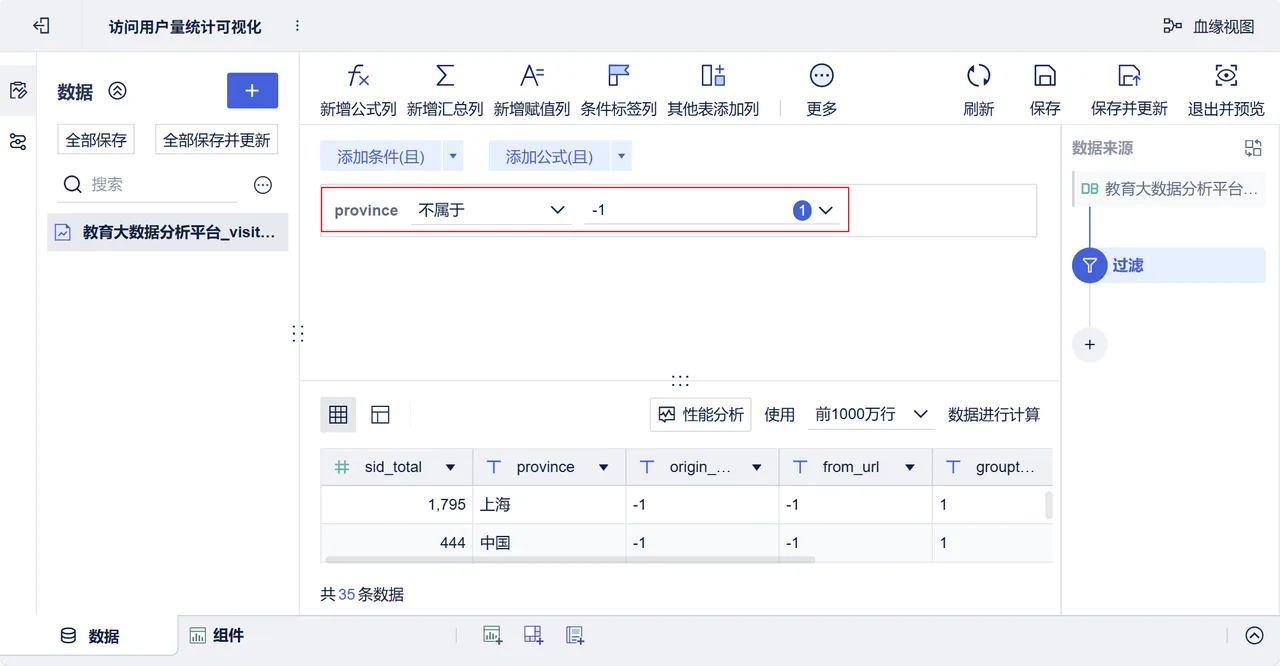Click the 全部保存 button
1280x666 pixels.
pos(96,140)
